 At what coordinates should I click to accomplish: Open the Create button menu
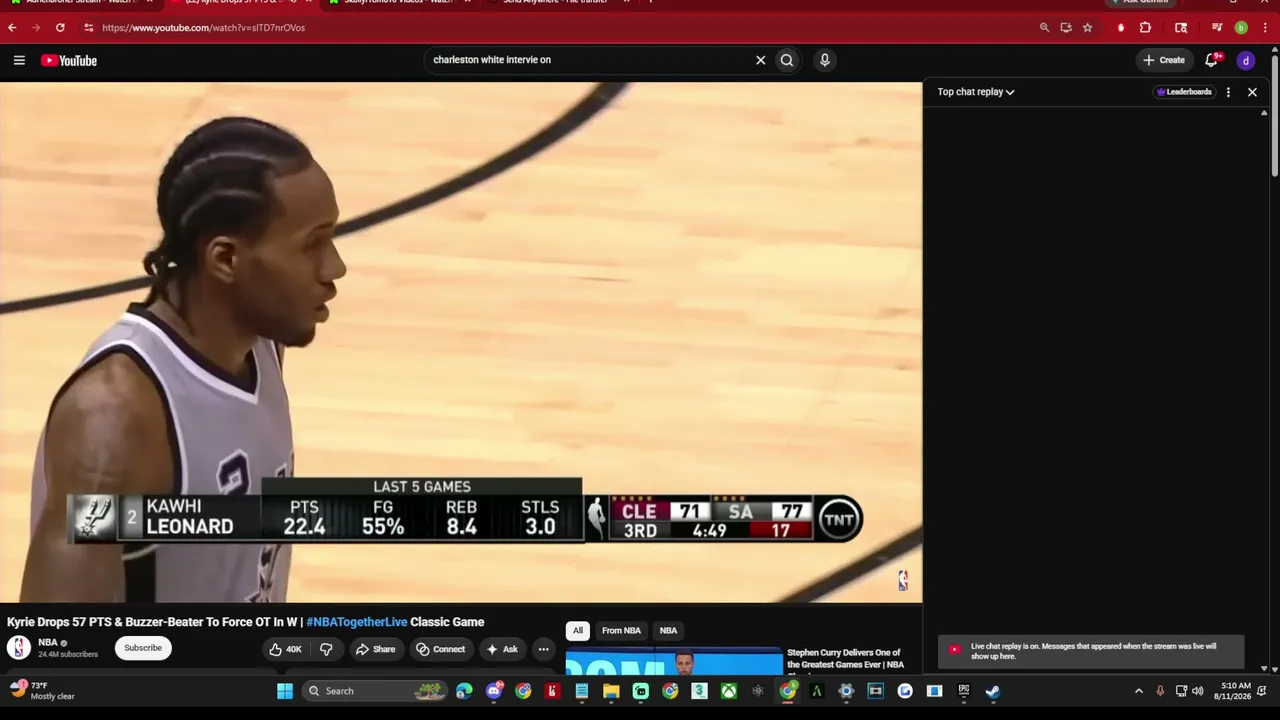(x=1164, y=60)
